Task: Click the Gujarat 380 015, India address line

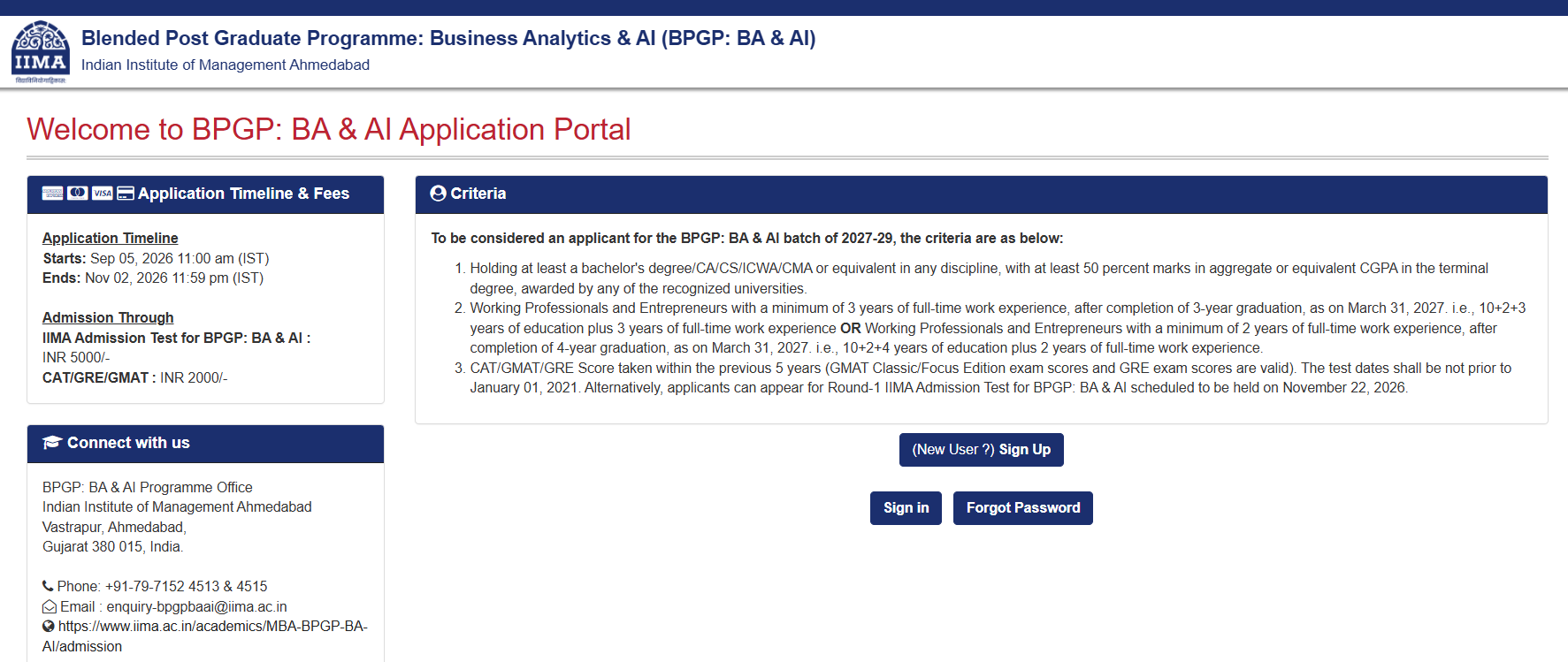Action: (113, 546)
